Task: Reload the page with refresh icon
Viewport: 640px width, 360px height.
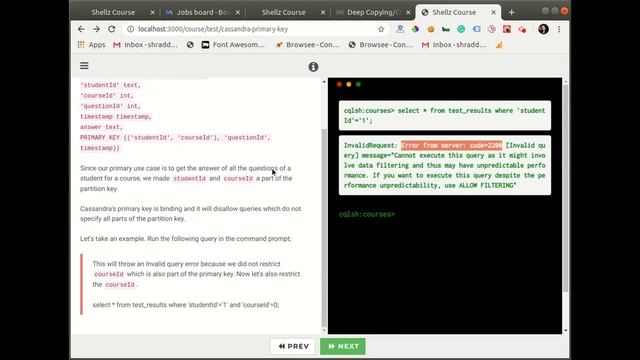Action: 111,29
